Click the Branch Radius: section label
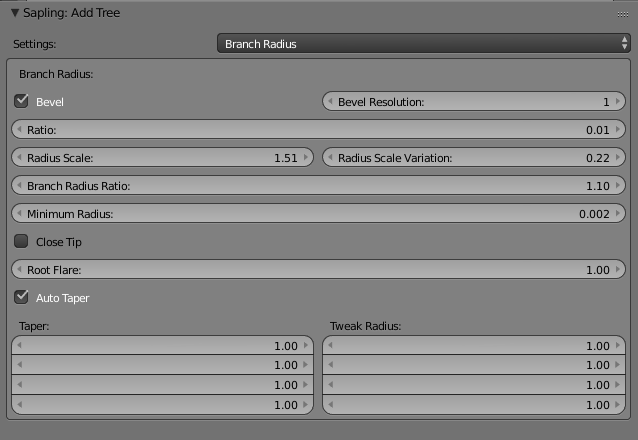 (x=56, y=74)
